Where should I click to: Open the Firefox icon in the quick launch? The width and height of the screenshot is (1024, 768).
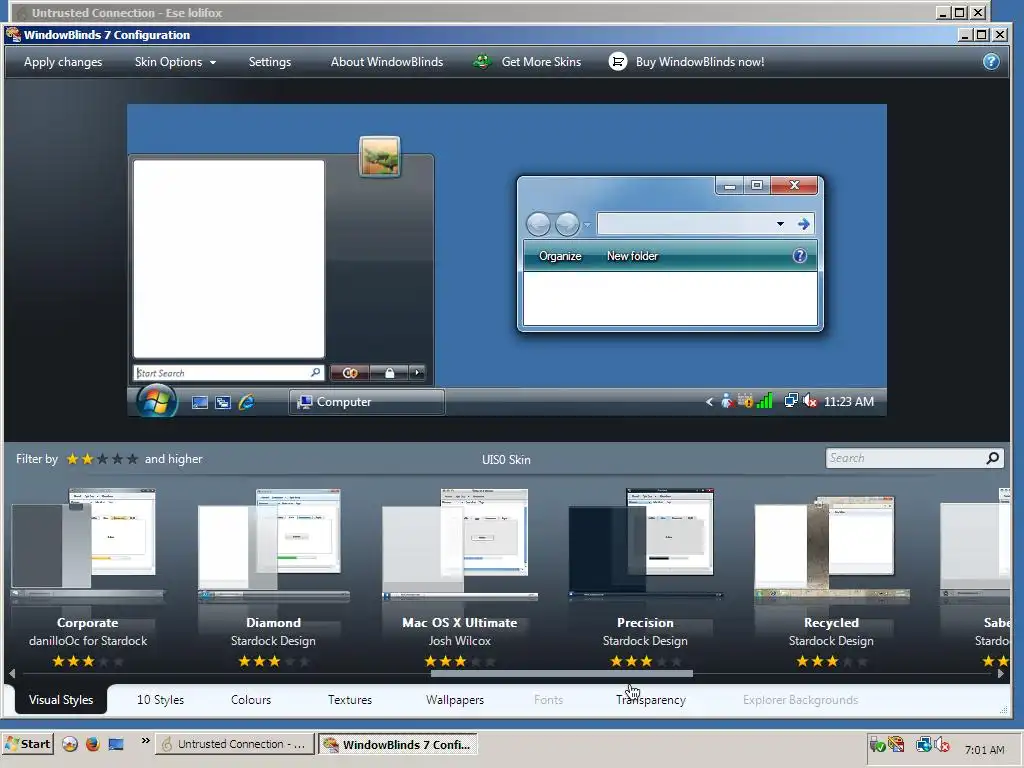click(93, 744)
